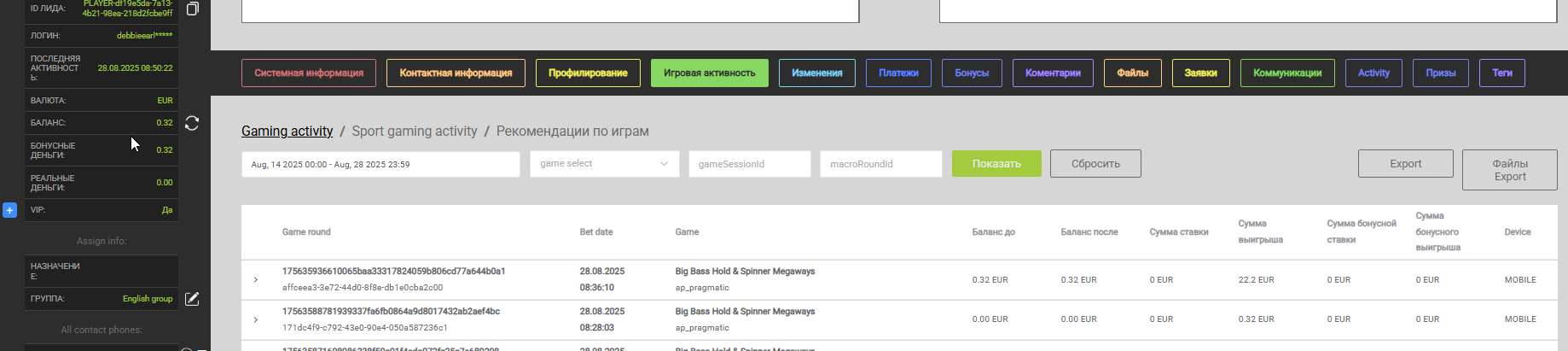Click the All contact phones label
1568x351 pixels.
click(101, 330)
